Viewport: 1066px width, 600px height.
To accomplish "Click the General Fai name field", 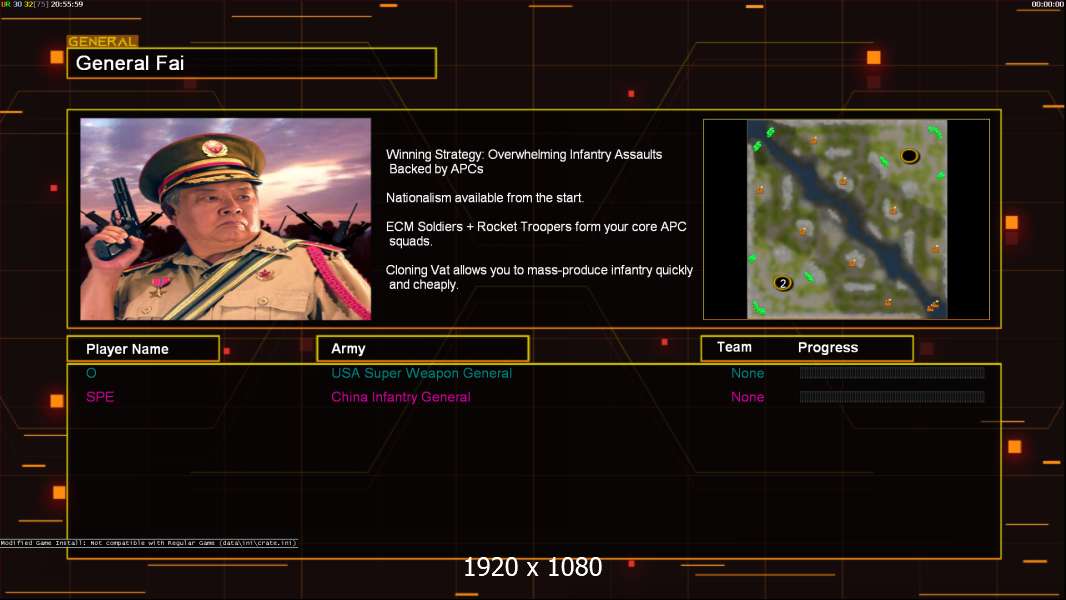I will tap(252, 63).
